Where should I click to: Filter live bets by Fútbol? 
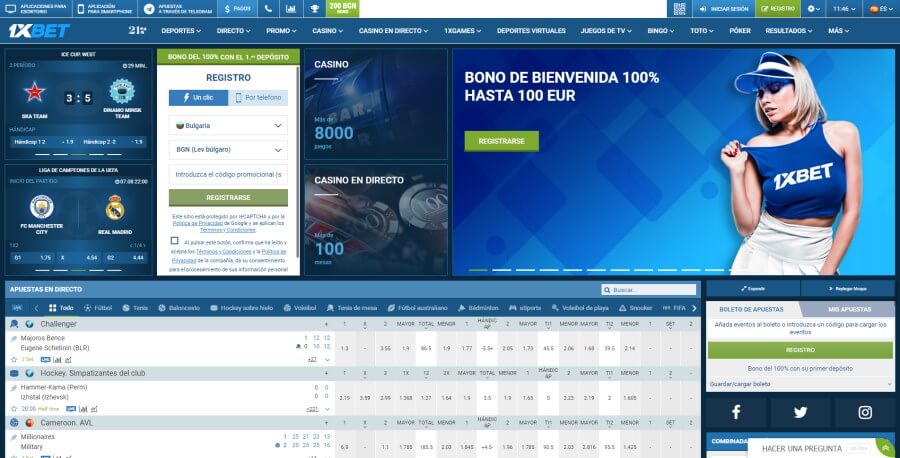[98, 308]
